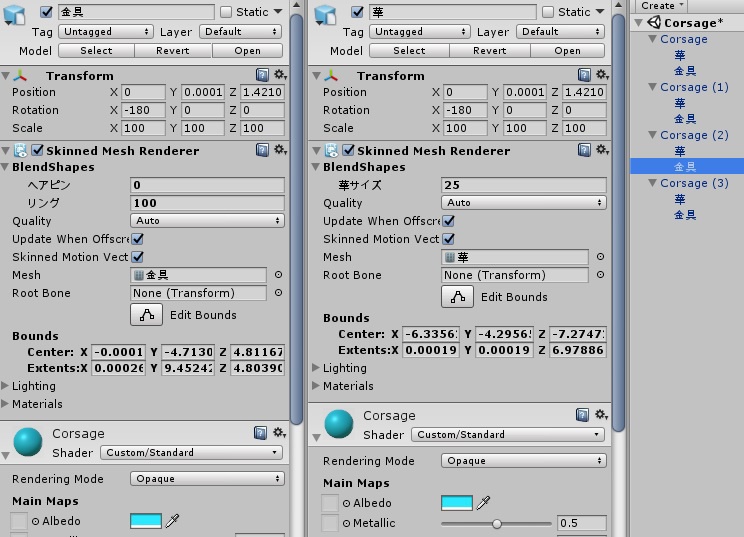This screenshot has height=537, width=744.
Task: Open Skinned Mesh Renderer help in 金具 inspector
Action: [x=262, y=150]
